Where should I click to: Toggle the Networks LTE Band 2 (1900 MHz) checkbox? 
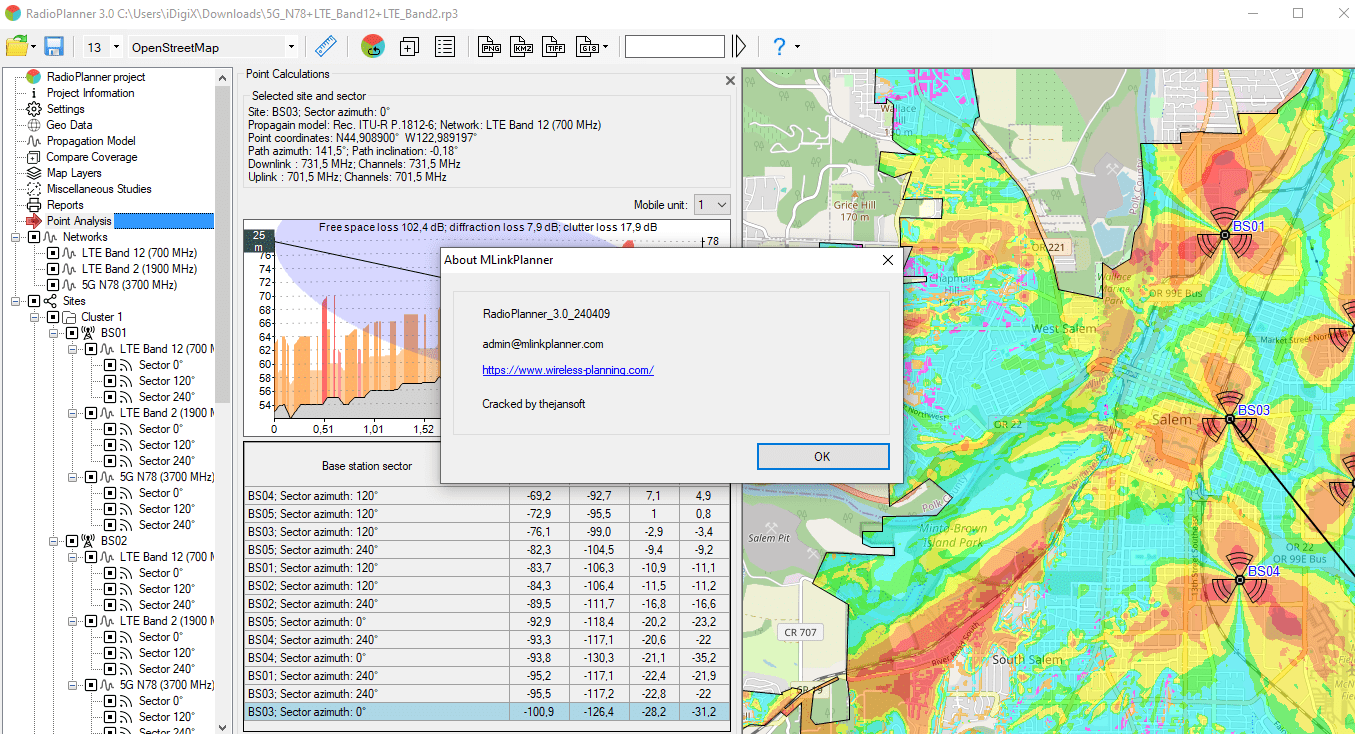click(x=53, y=269)
